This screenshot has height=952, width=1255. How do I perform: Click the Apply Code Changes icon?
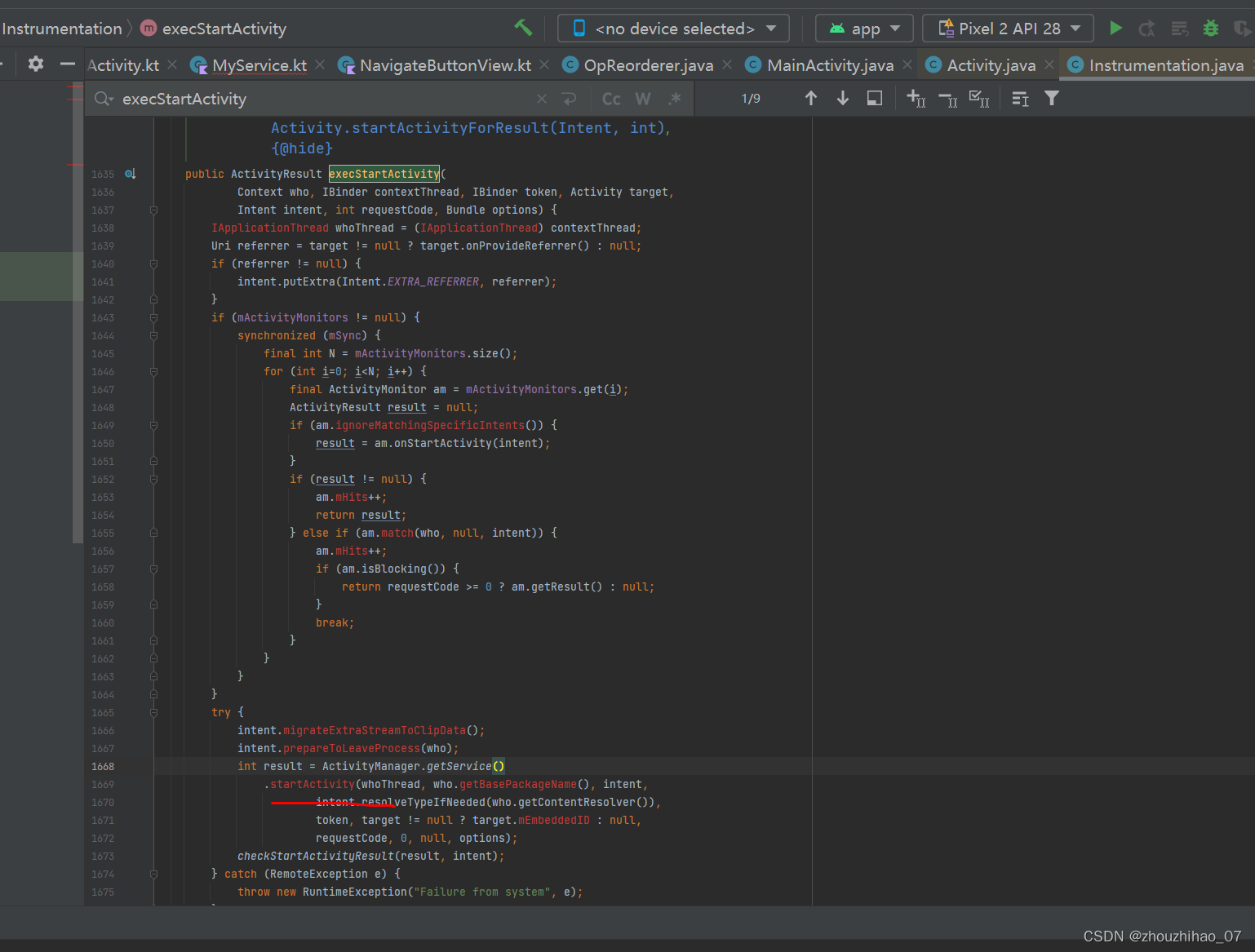click(1180, 29)
